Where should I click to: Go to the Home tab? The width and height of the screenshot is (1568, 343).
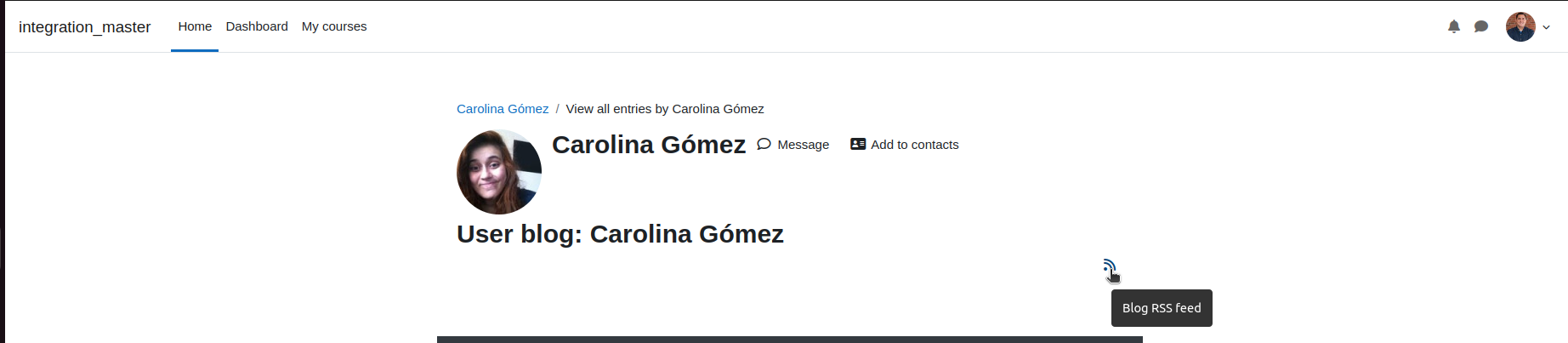pyautogui.click(x=195, y=26)
